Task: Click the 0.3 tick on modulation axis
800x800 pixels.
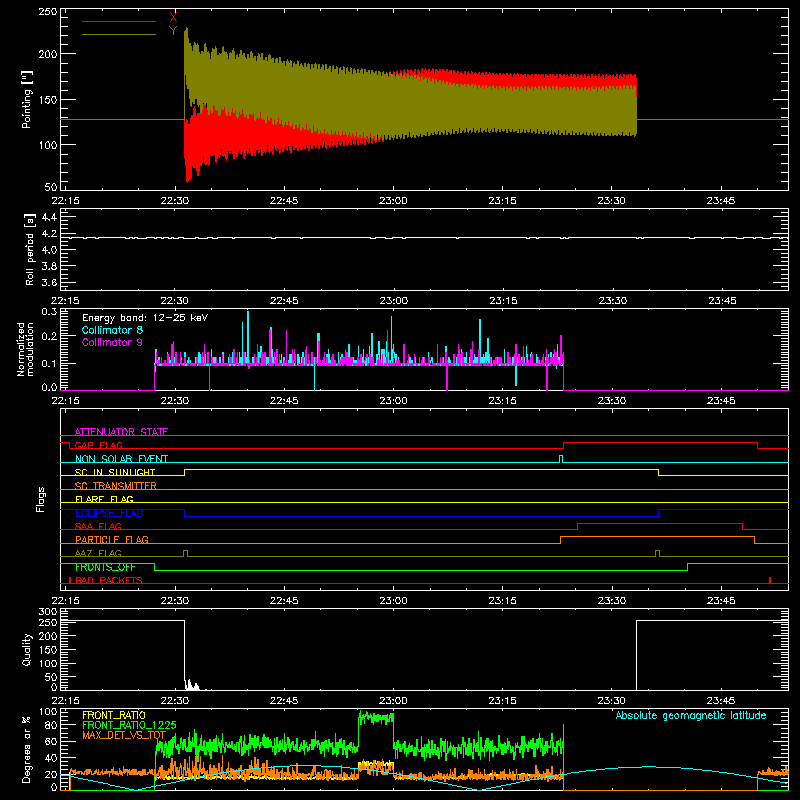Action: (x=49, y=311)
